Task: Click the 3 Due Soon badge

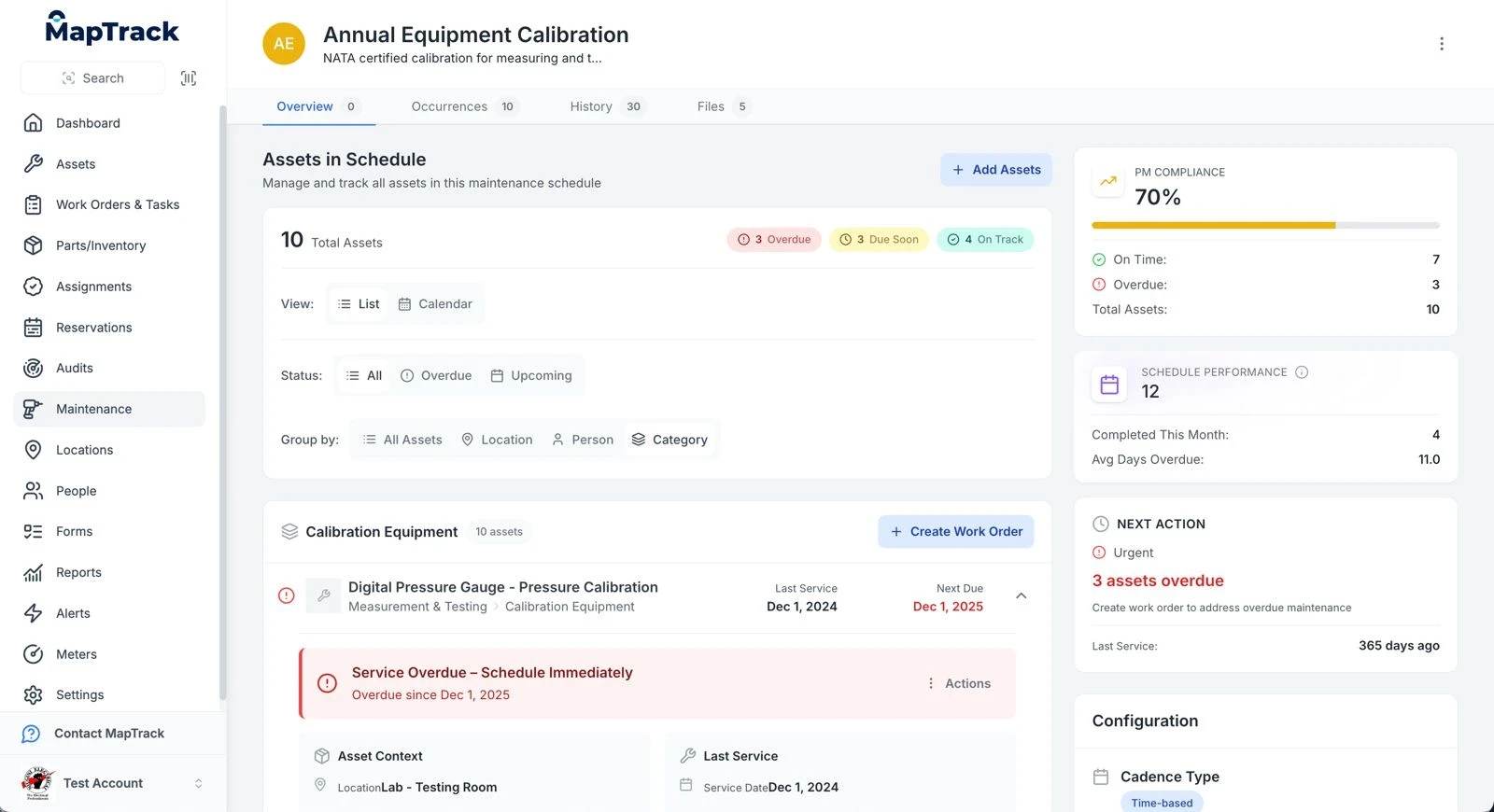Action: click(x=879, y=239)
